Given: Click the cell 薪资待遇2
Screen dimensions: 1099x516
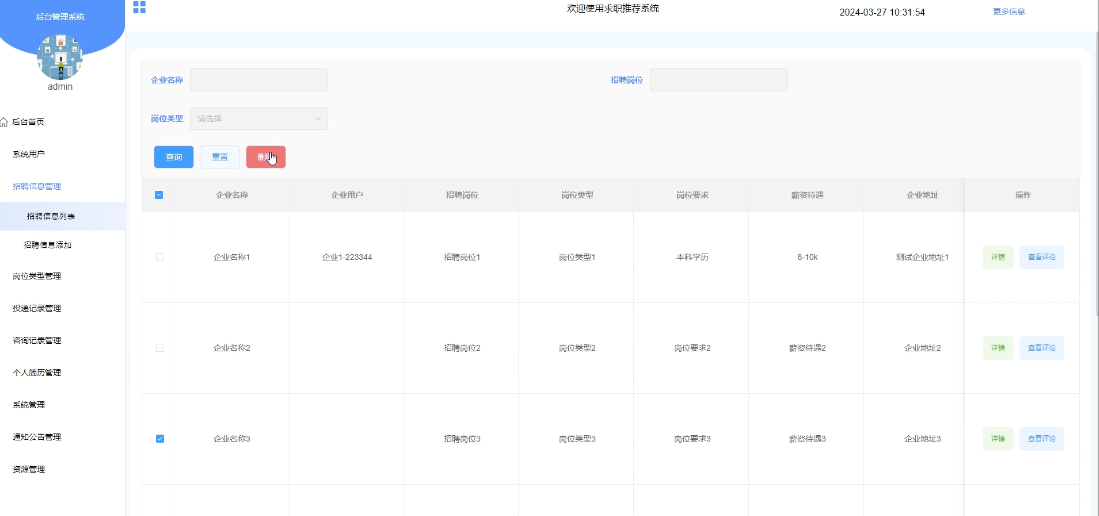Looking at the screenshot, I should pyautogui.click(x=807, y=348).
